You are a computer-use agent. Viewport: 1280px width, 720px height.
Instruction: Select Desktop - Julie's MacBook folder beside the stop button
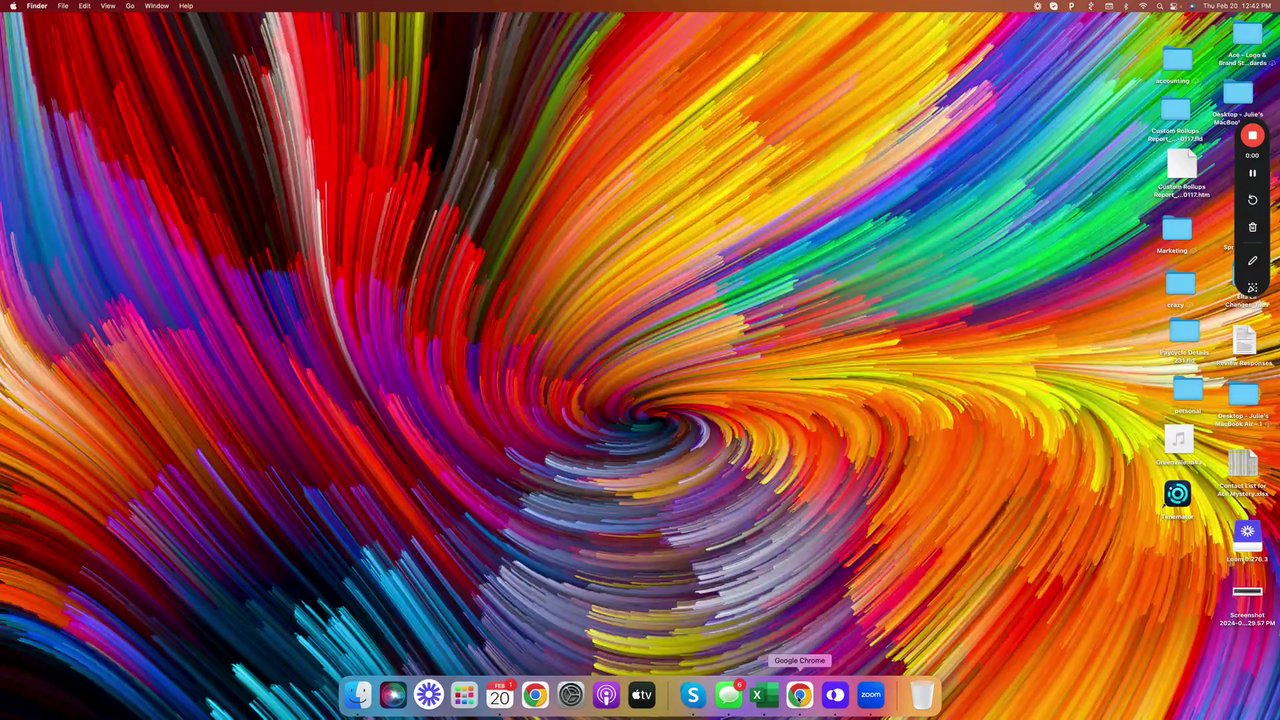tap(1238, 94)
